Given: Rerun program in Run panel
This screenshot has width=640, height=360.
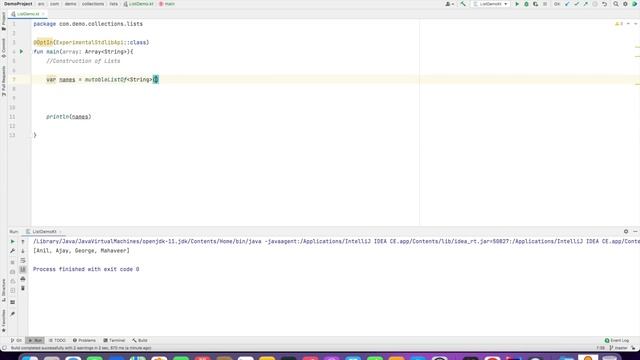Looking at the screenshot, I should click(12, 242).
